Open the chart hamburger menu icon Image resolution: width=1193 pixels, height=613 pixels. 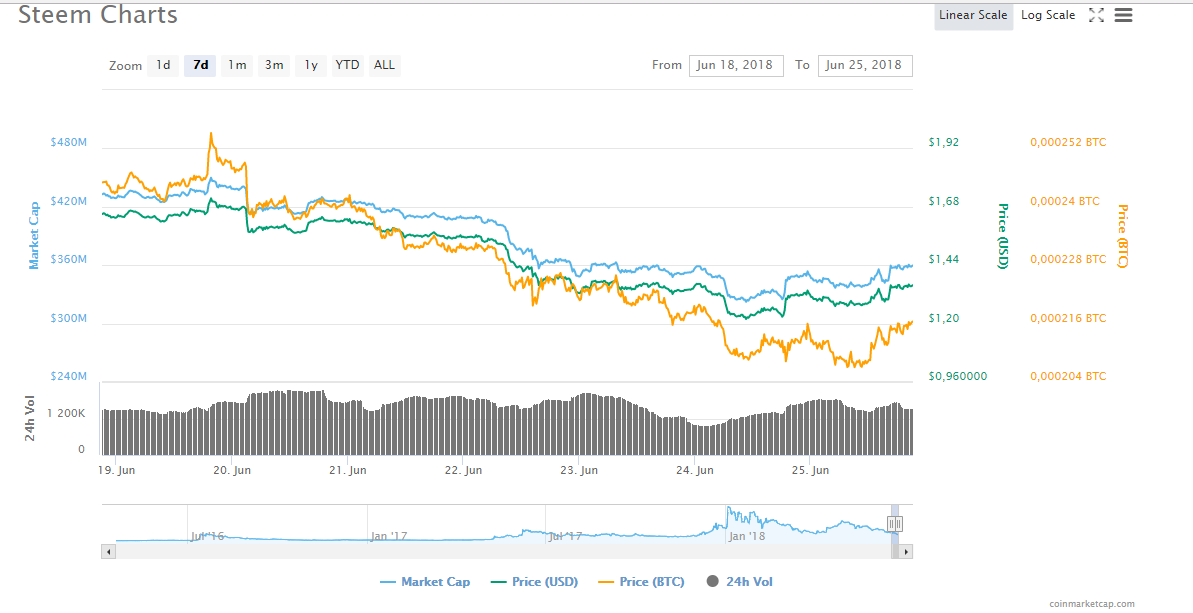coord(1123,15)
